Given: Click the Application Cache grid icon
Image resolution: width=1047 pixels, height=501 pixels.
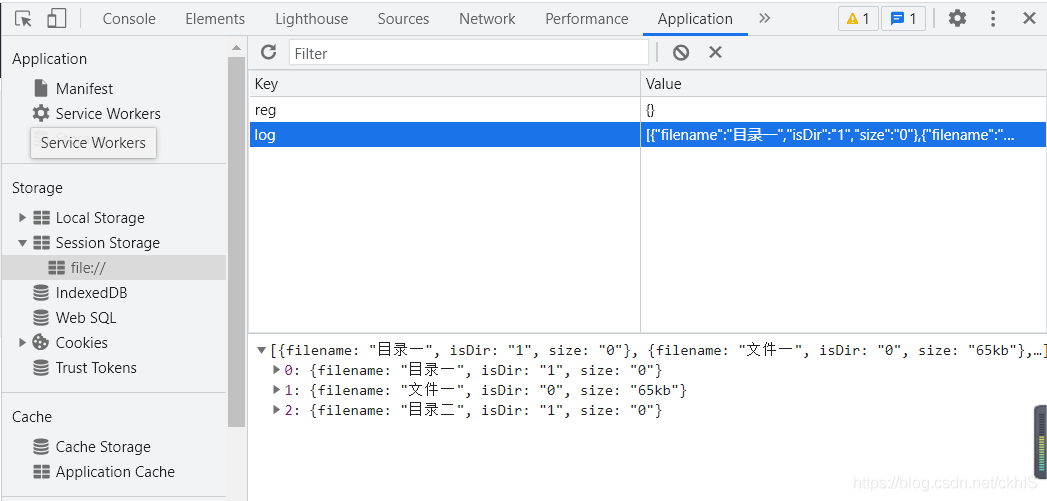Looking at the screenshot, I should click(41, 472).
